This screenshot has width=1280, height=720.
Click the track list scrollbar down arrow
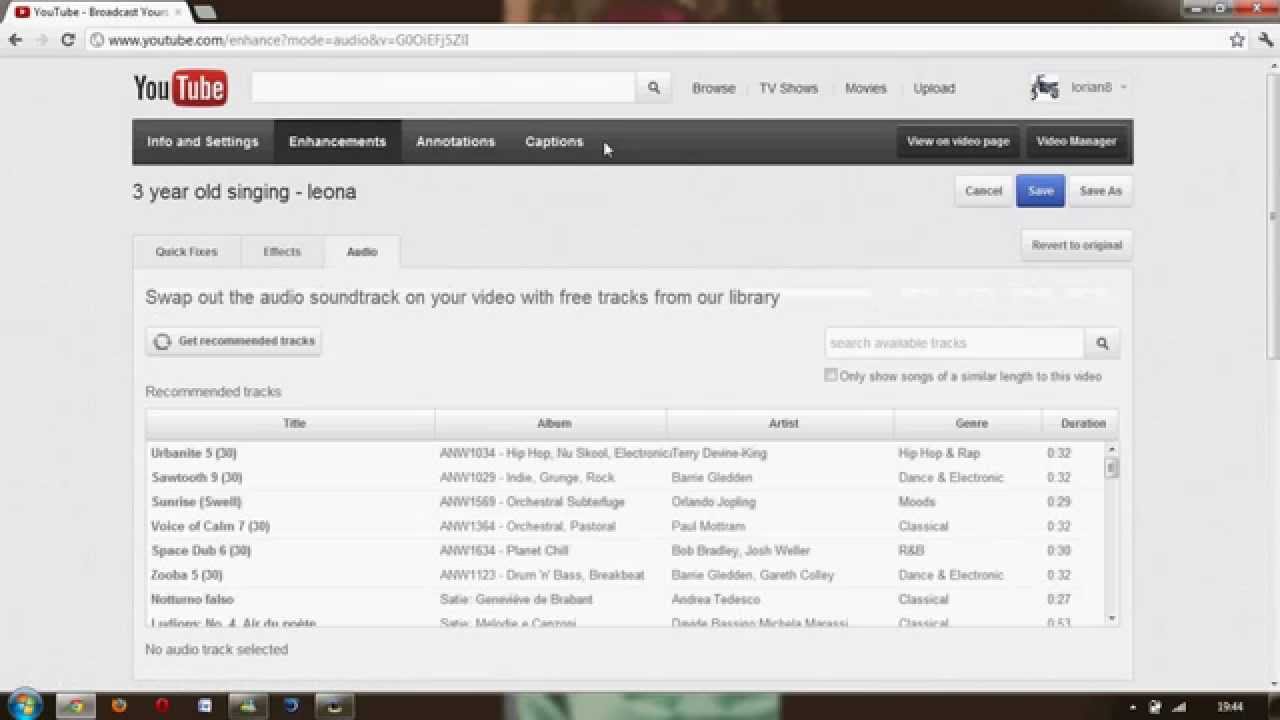click(1112, 619)
